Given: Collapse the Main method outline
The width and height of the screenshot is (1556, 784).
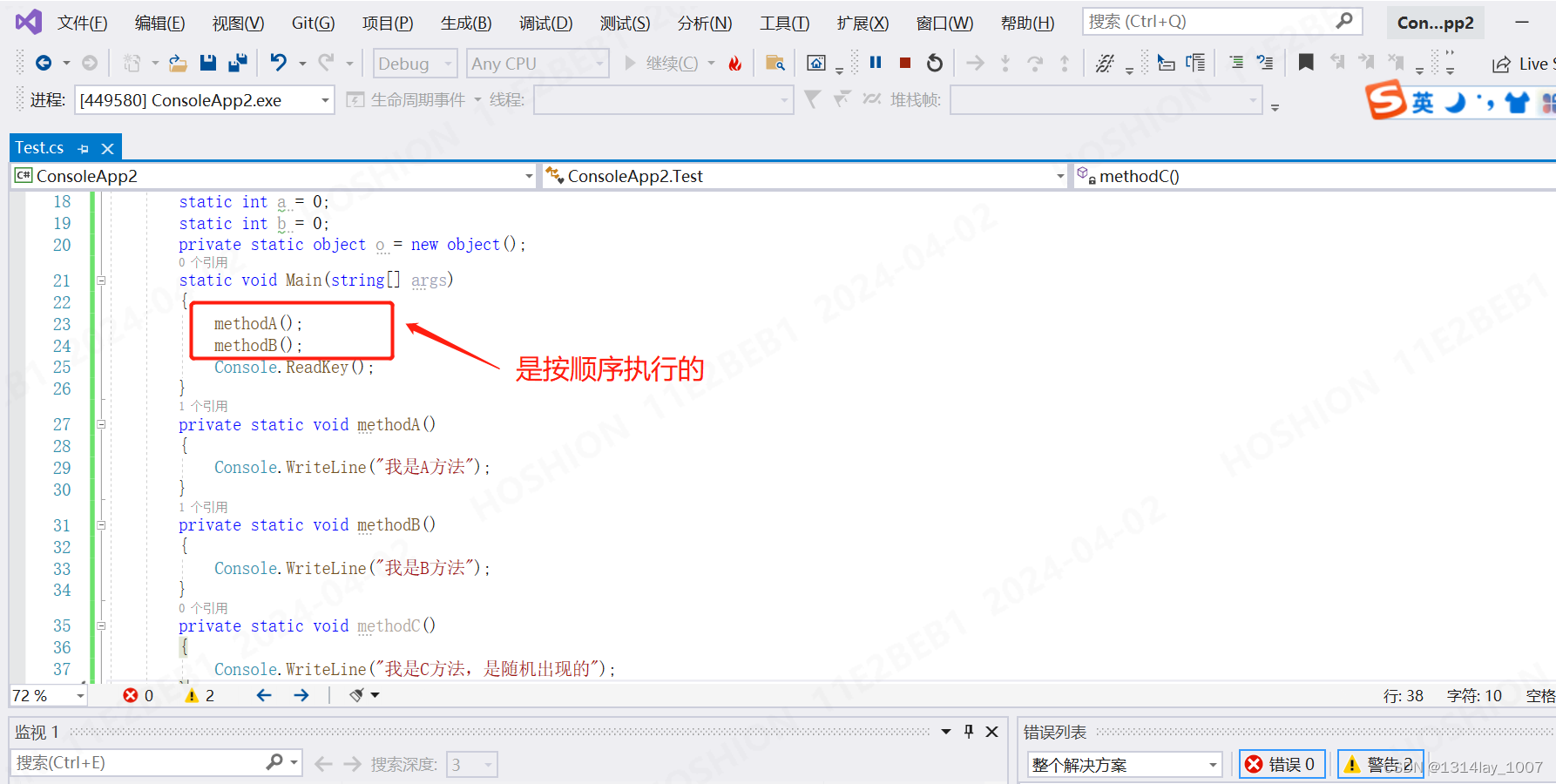Looking at the screenshot, I should click(x=101, y=280).
